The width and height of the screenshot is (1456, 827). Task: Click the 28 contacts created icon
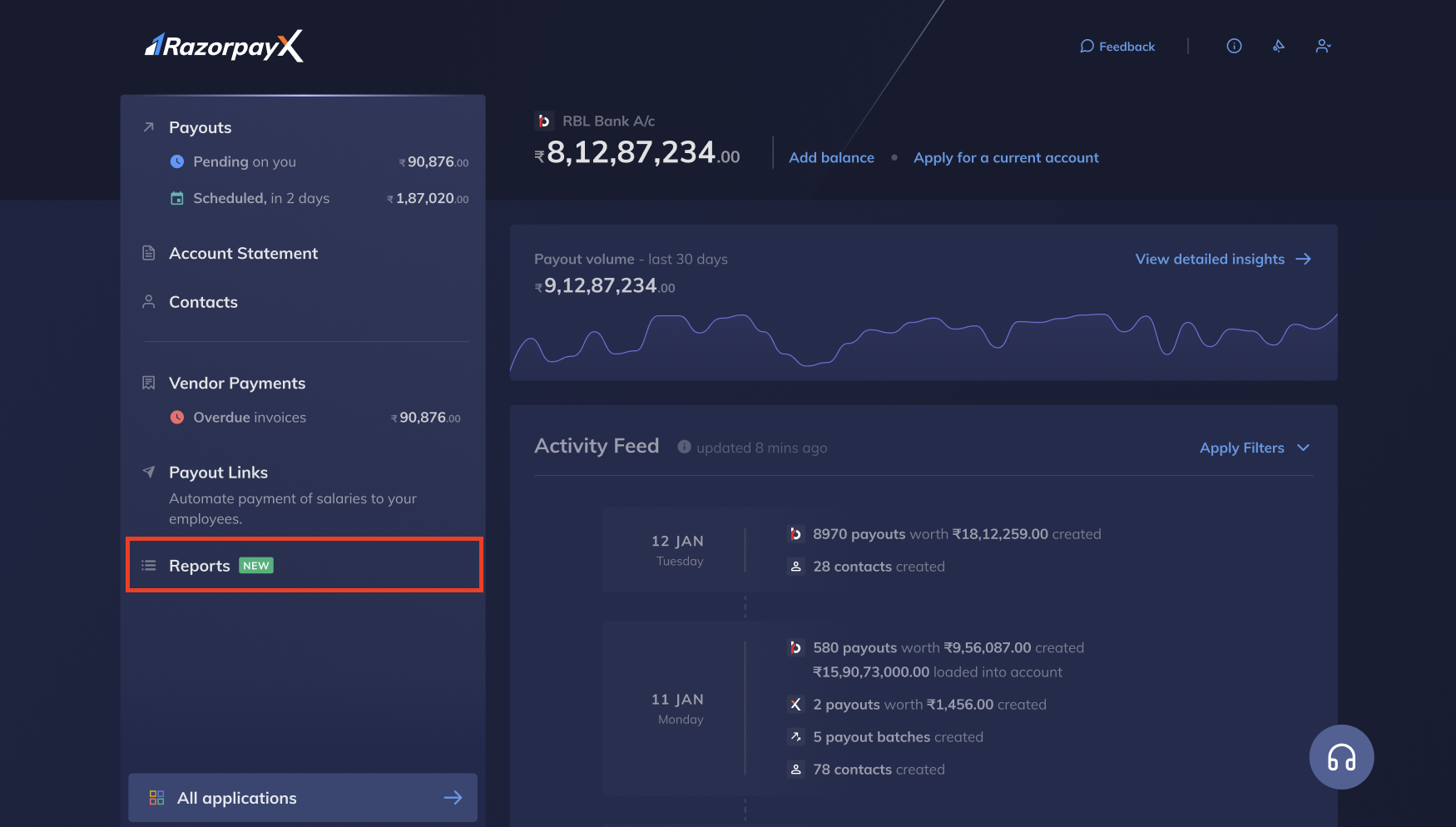[795, 567]
